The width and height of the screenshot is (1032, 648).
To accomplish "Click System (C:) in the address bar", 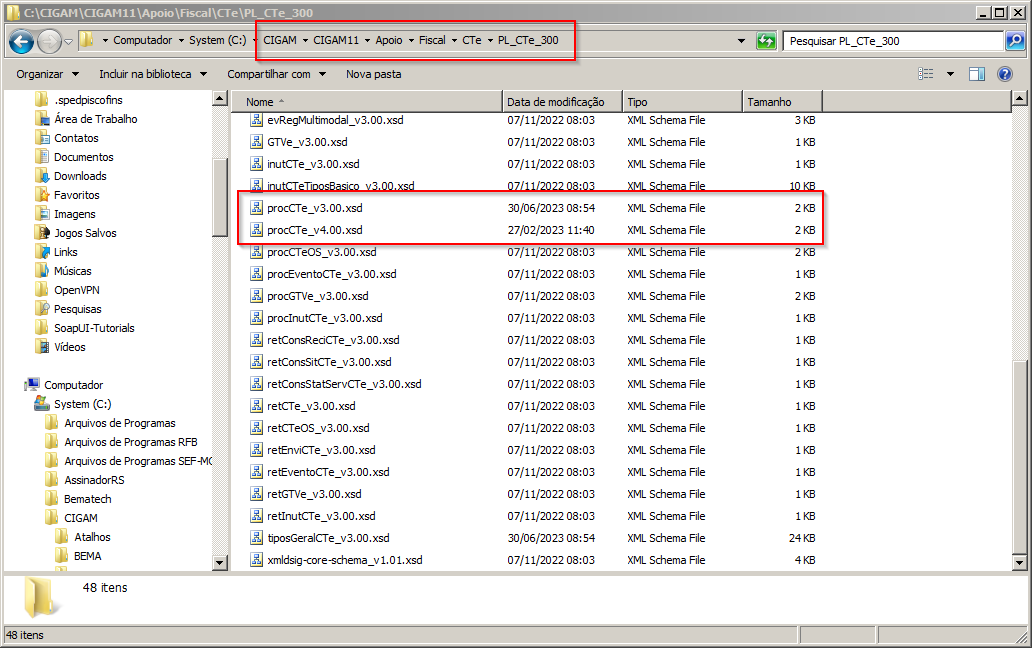I will coord(217,40).
